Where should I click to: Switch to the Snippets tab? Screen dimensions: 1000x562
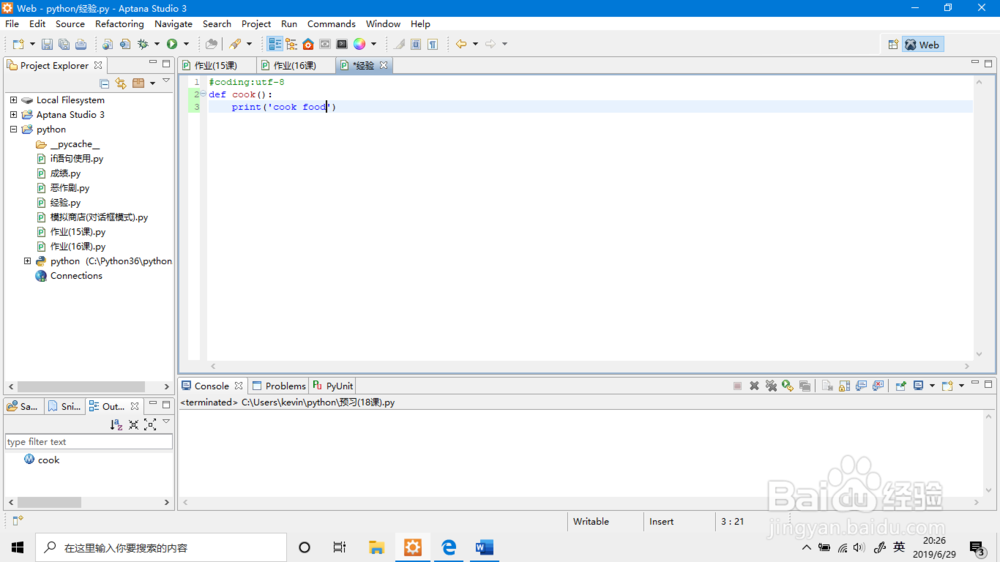64,406
